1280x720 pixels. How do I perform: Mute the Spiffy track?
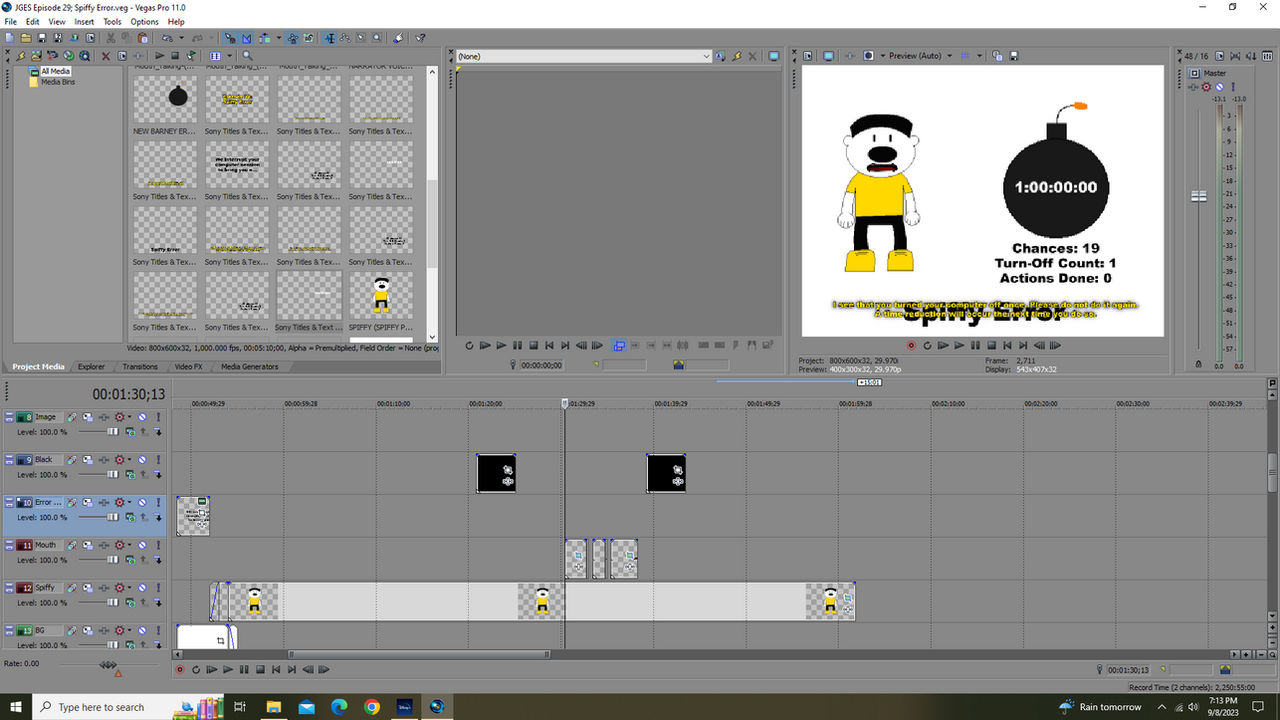pyautogui.click(x=142, y=588)
